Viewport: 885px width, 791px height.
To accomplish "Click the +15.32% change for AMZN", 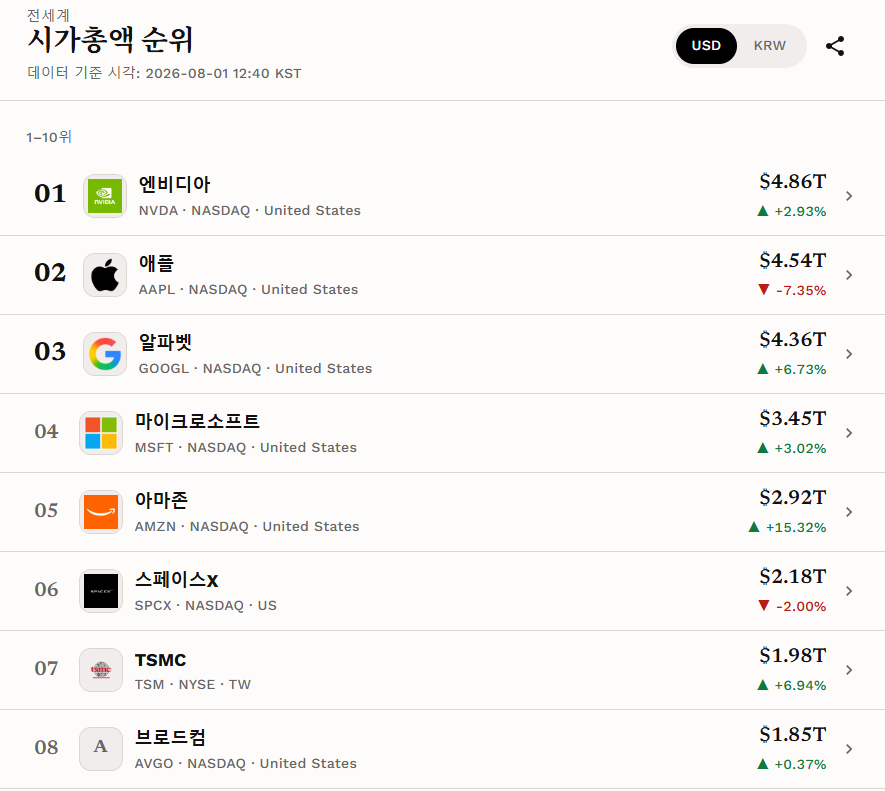I will [x=787, y=528].
